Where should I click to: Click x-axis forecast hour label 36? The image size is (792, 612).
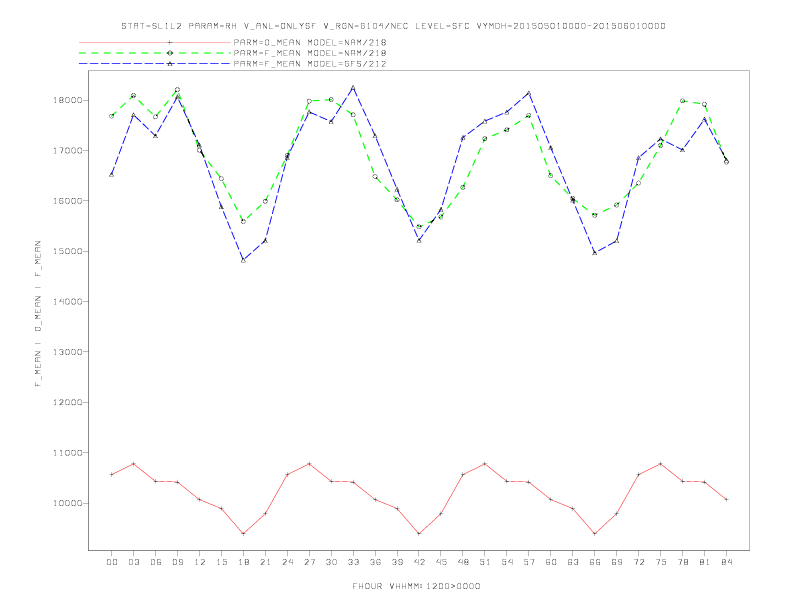tap(375, 562)
